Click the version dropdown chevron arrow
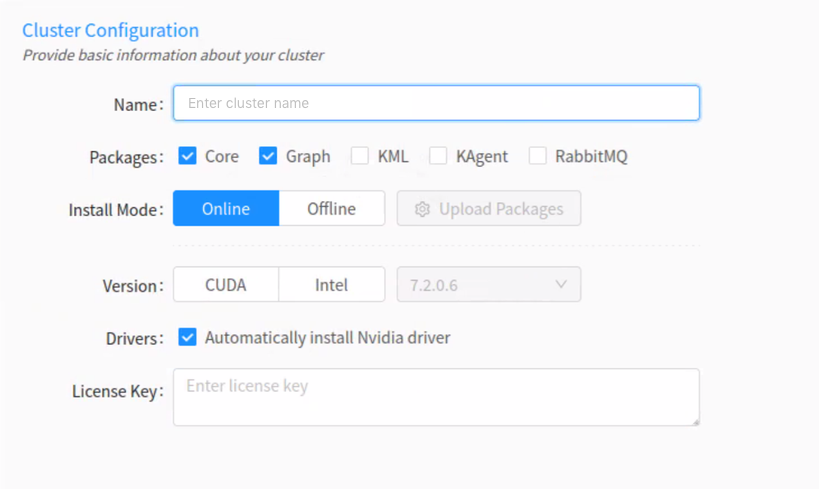 coord(561,285)
